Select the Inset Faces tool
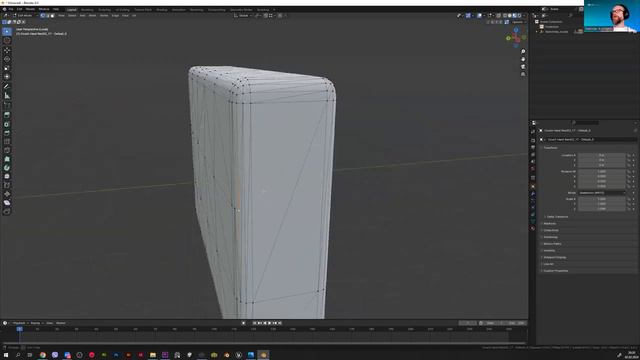Viewport: 640px width, 360px height. coord(7,124)
